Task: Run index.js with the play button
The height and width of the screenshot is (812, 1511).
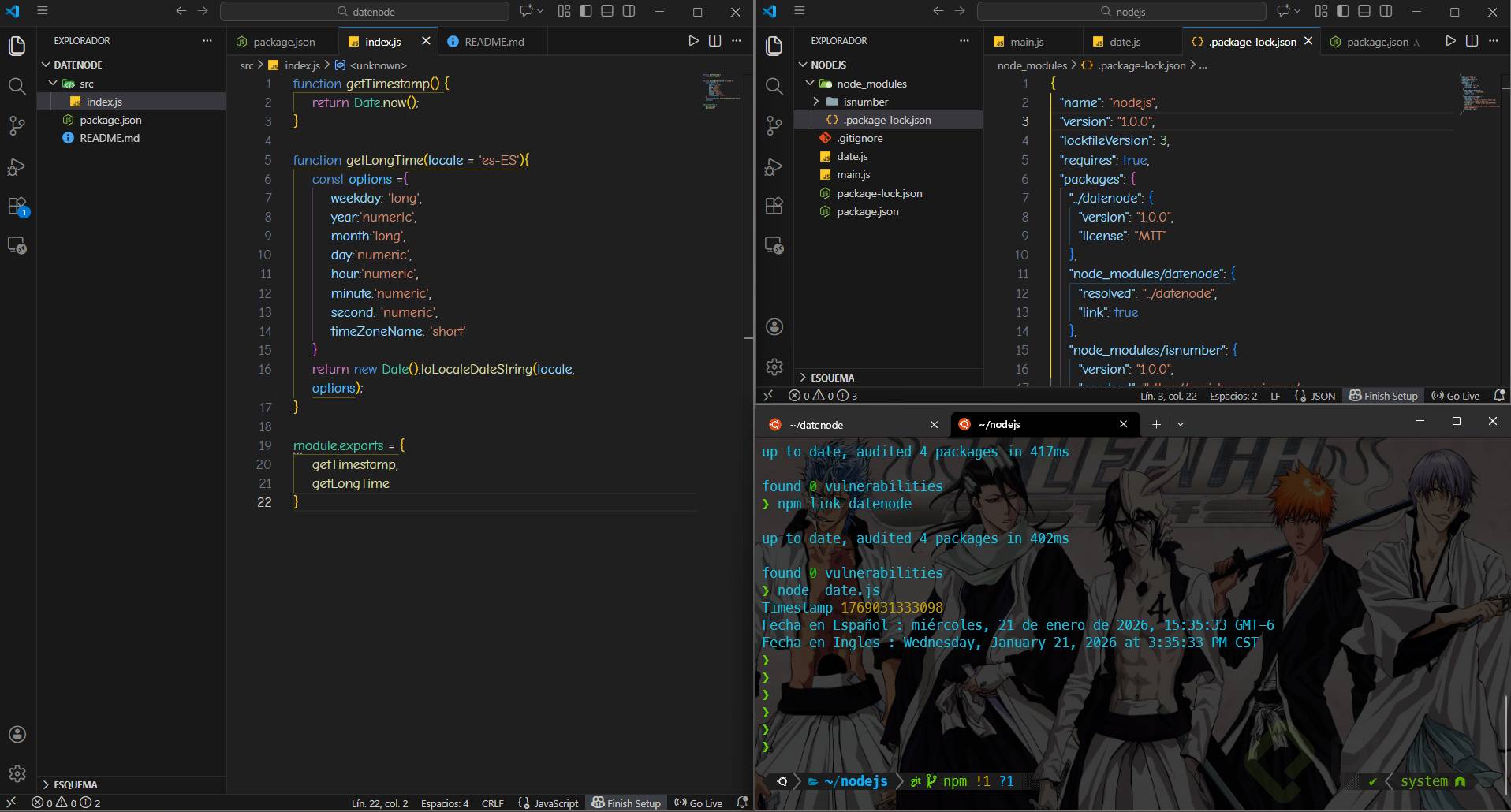Action: [693, 41]
